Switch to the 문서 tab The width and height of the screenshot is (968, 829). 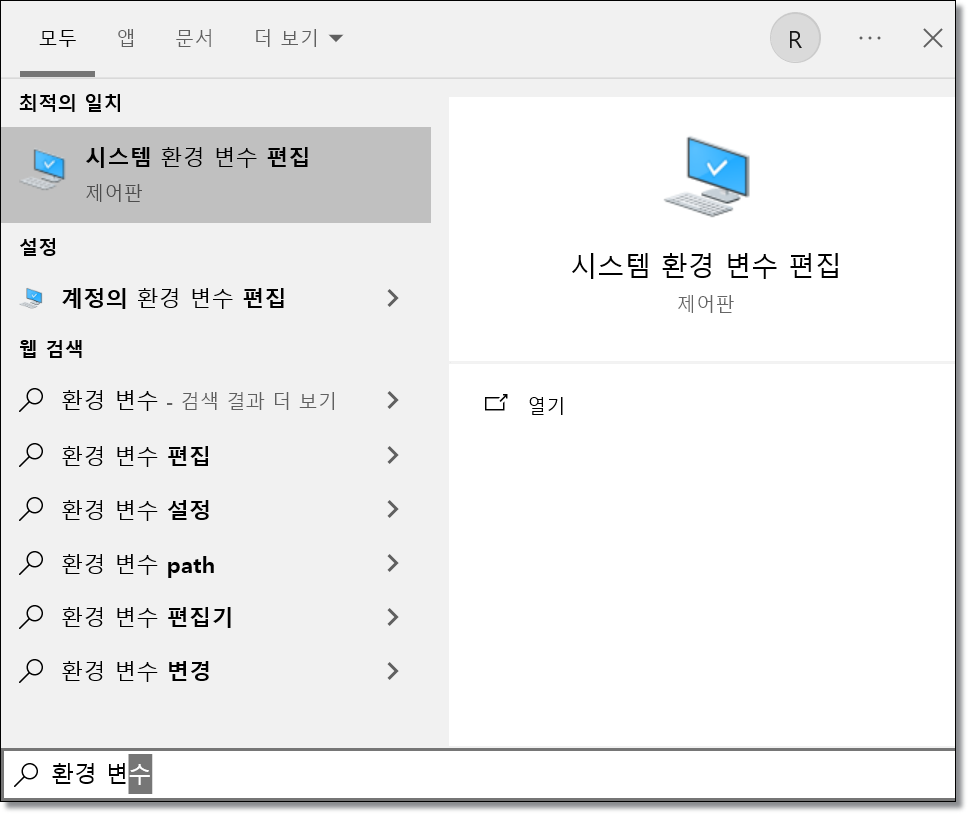[x=194, y=38]
